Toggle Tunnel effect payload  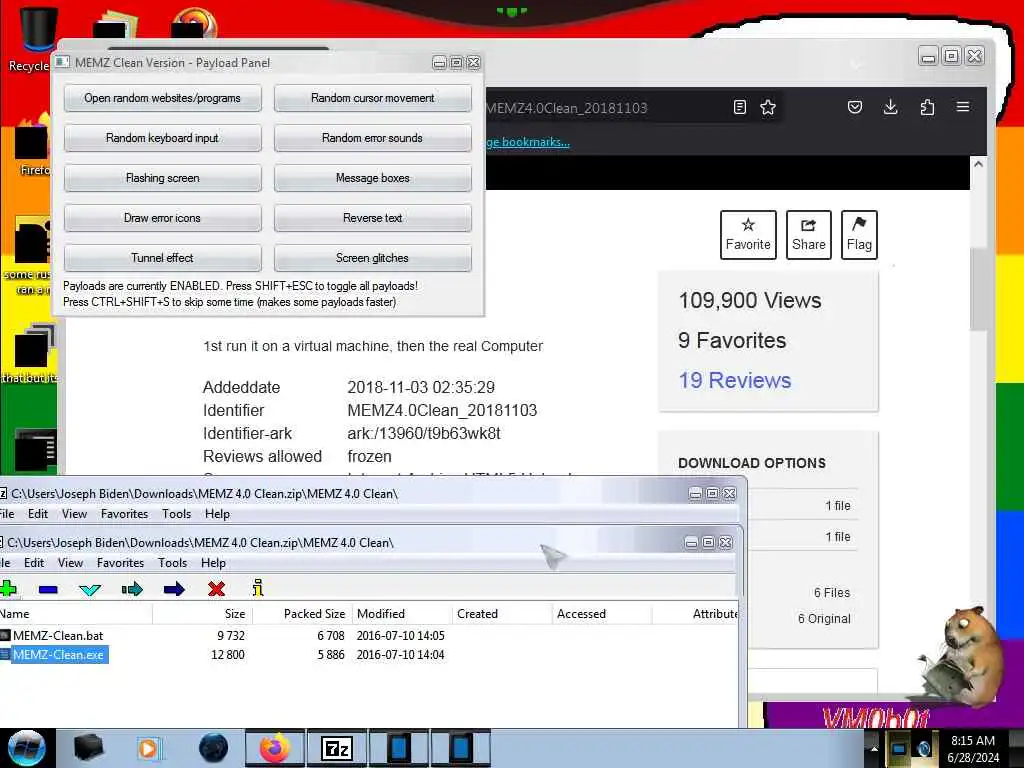[x=163, y=257]
